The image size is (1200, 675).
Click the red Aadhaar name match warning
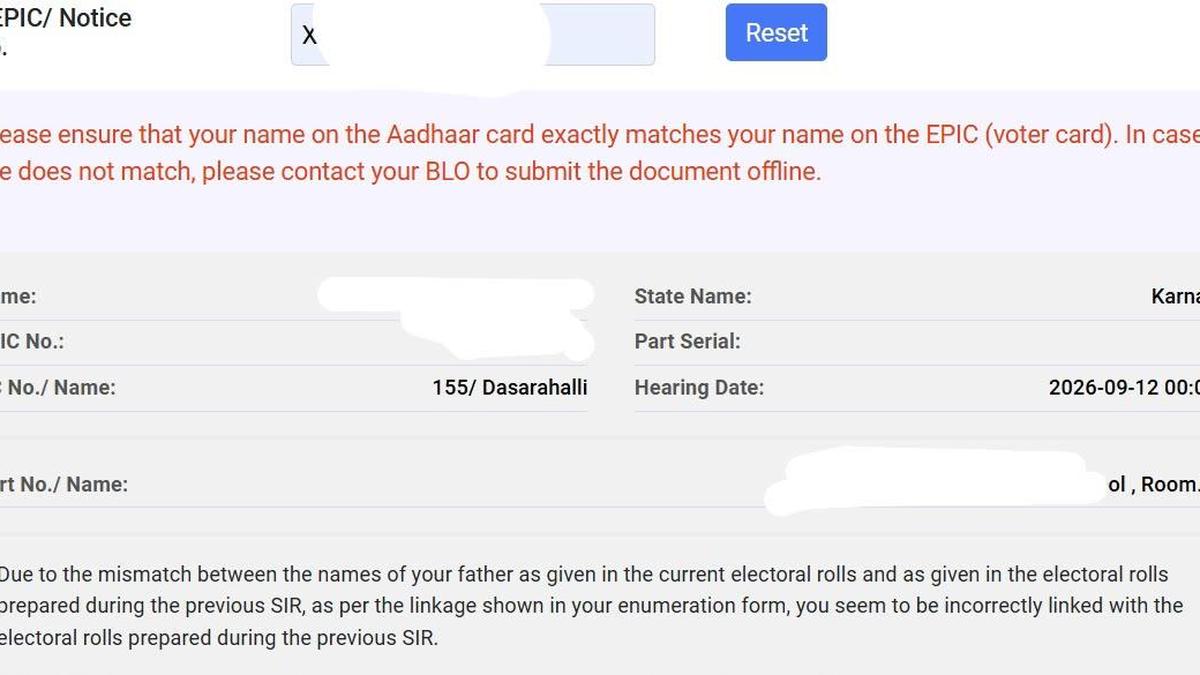600,153
